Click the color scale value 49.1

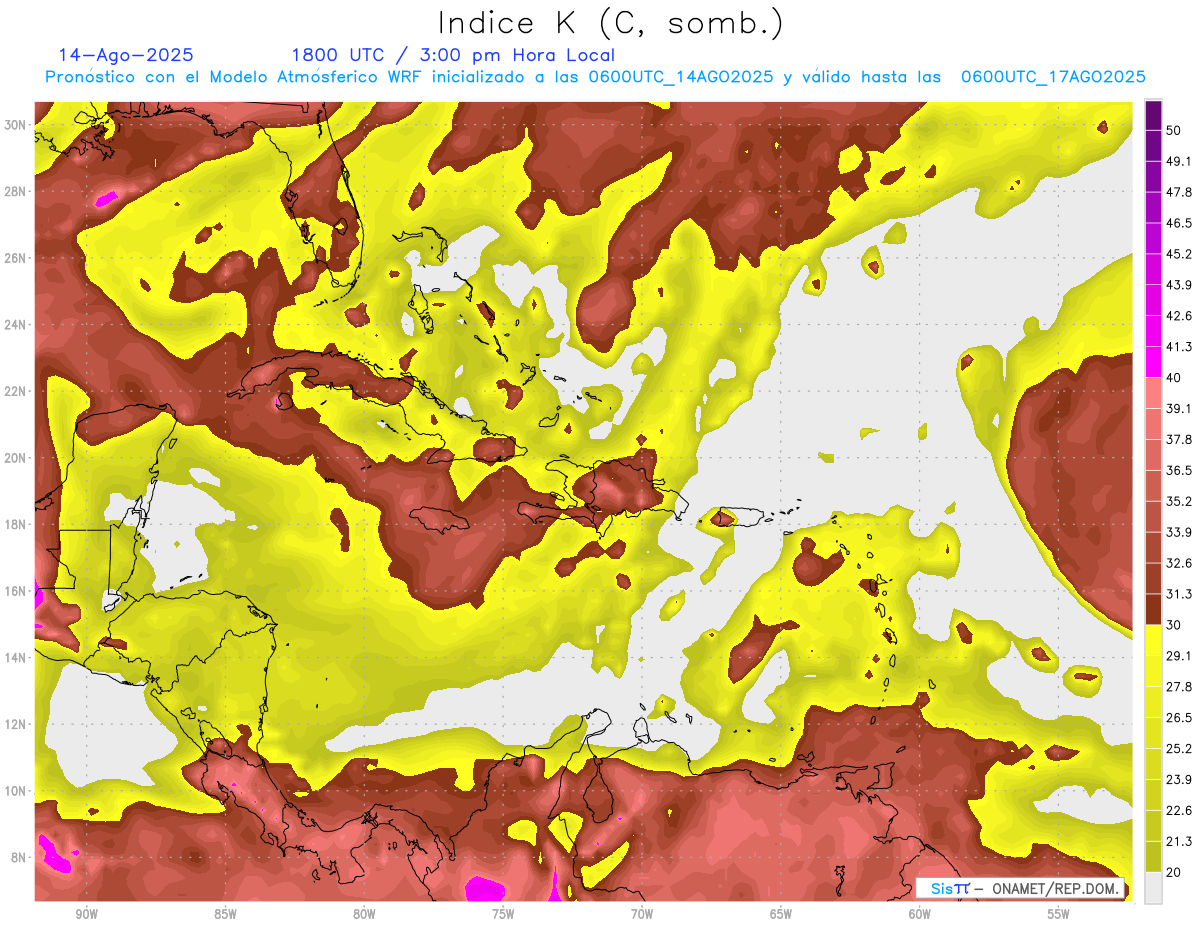click(1179, 161)
